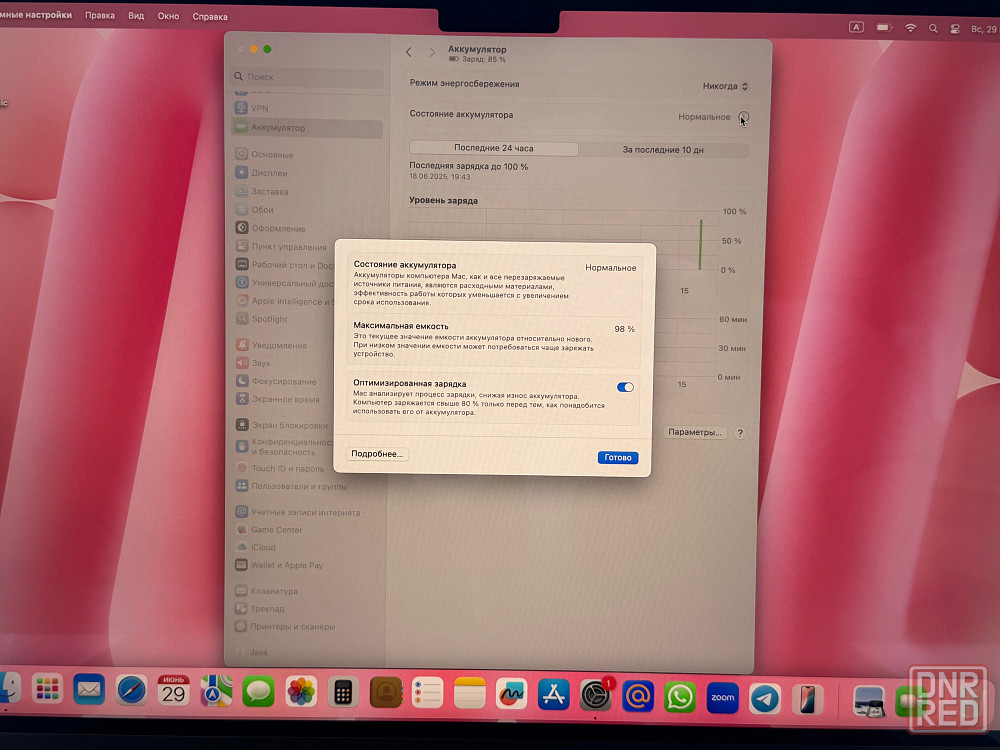The height and width of the screenshot is (750, 1000).
Task: Open Zoom from the Dock
Action: point(723,698)
